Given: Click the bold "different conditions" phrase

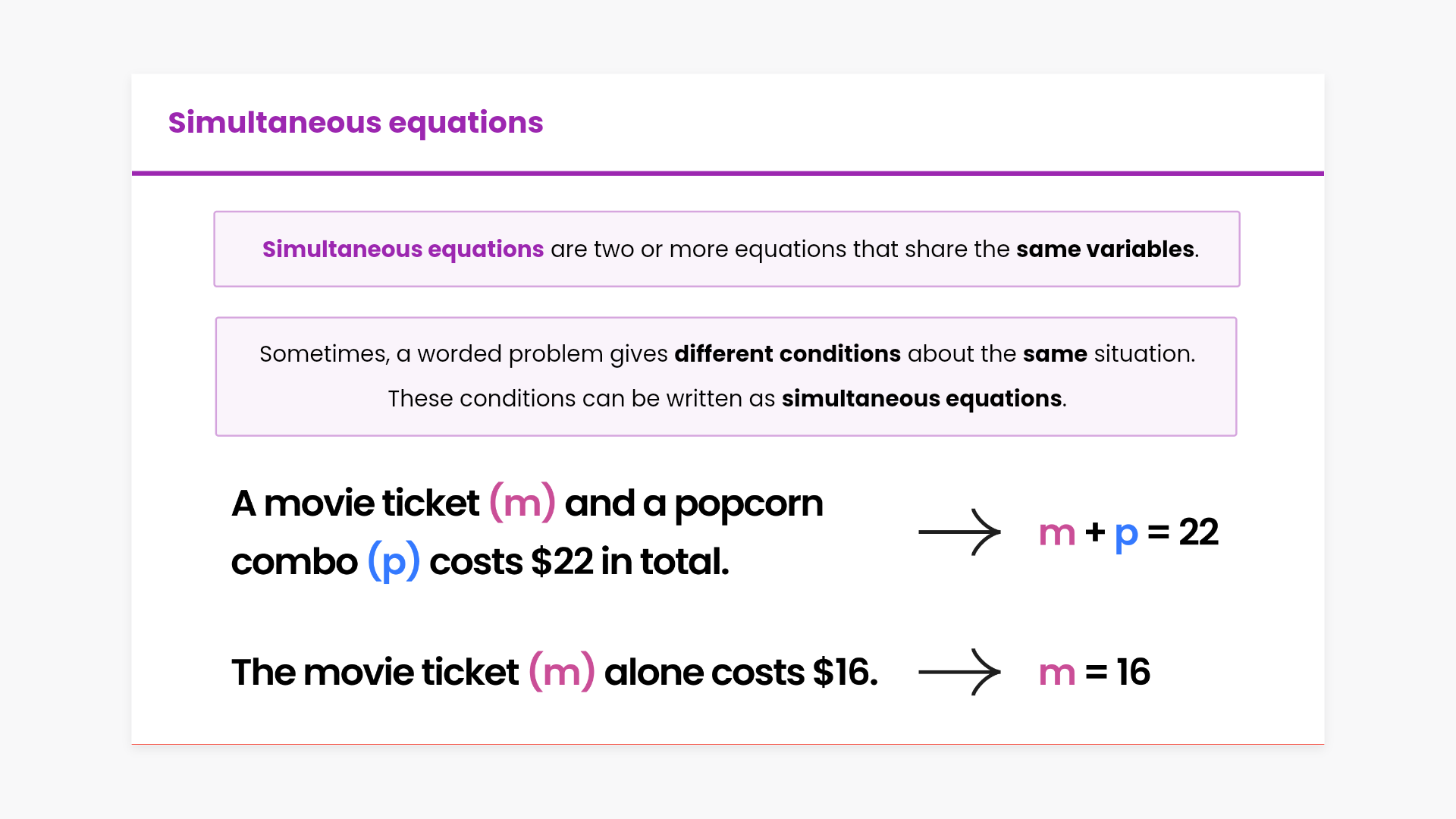Looking at the screenshot, I should pos(787,354).
